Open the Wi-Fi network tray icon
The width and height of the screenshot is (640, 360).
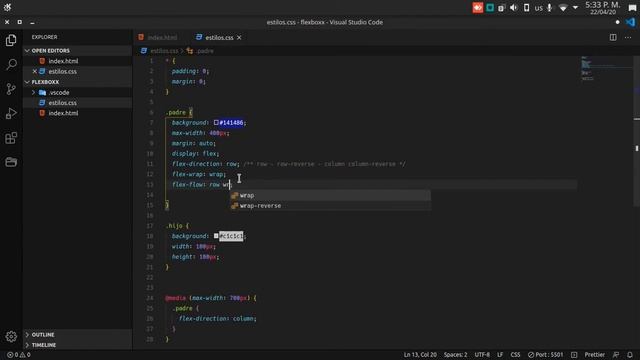(563, 8)
